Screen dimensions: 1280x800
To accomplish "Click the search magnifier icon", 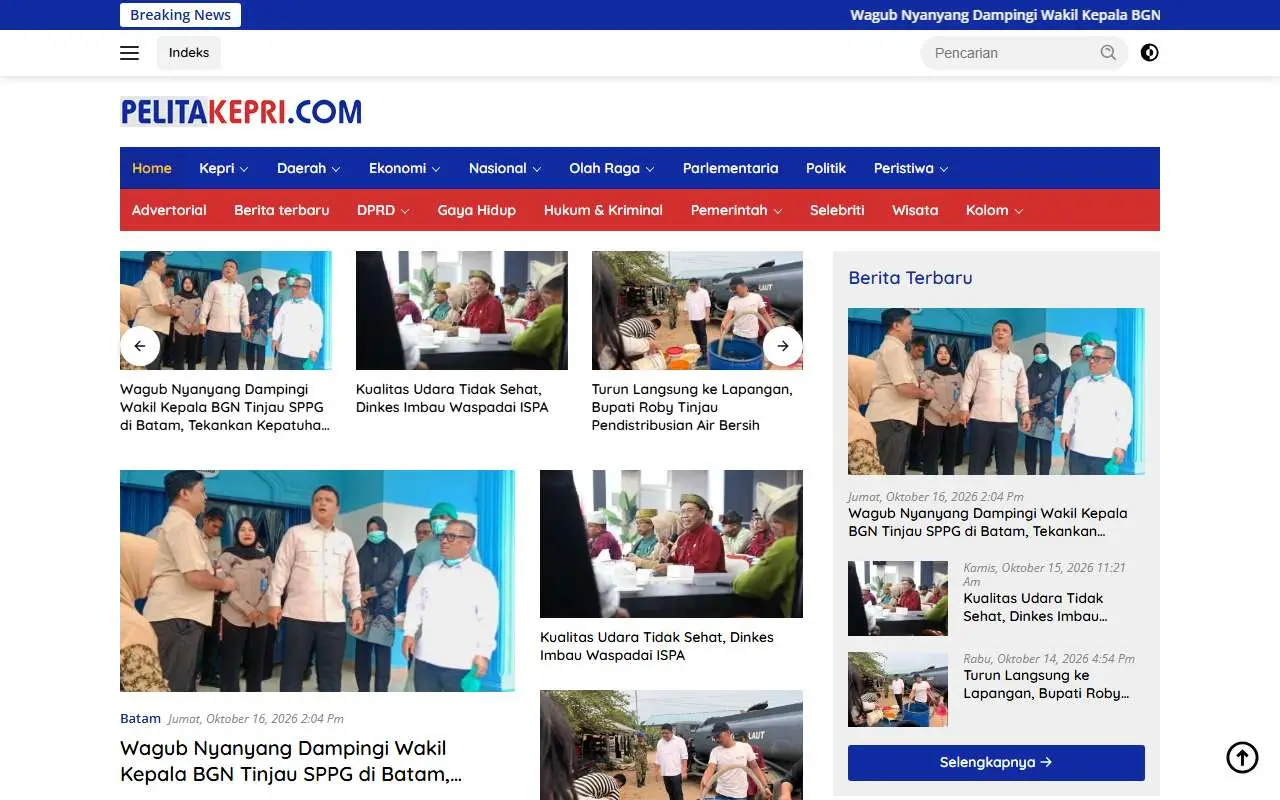I will (x=1108, y=53).
